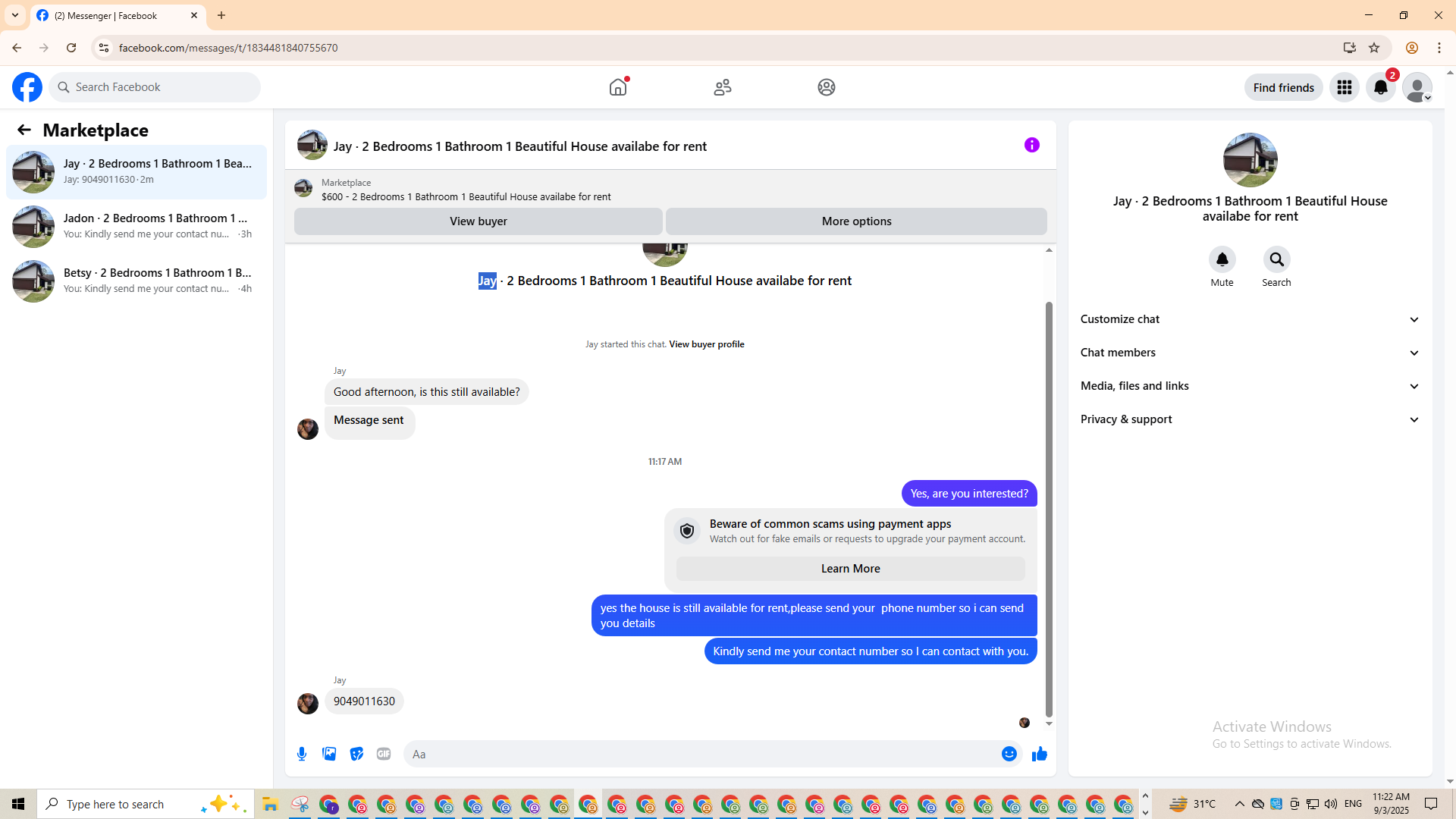Screen dimensions: 1456x819
Task: Select the Messenger | Facebook browser tab
Action: tap(118, 15)
